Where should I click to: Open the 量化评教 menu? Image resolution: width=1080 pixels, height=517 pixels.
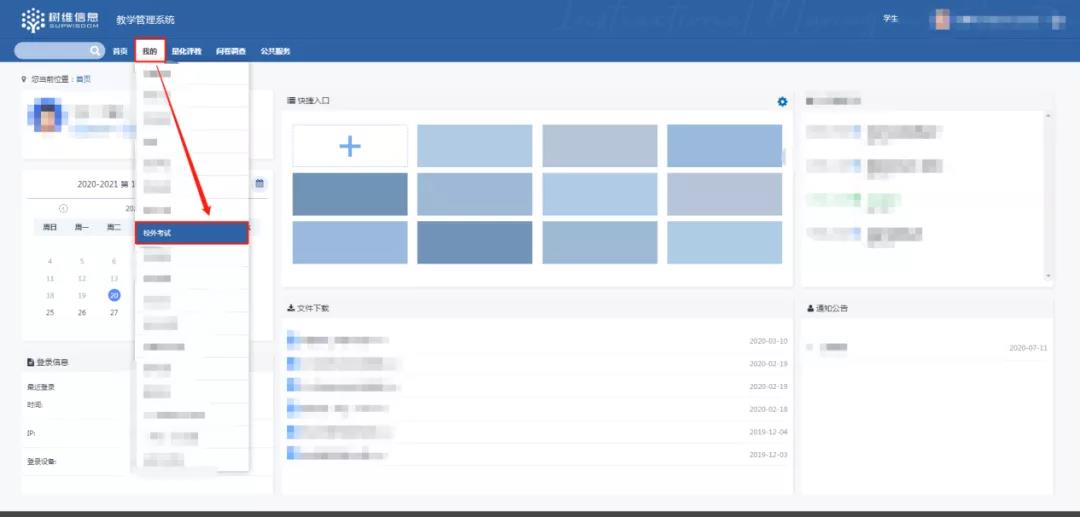pos(186,51)
